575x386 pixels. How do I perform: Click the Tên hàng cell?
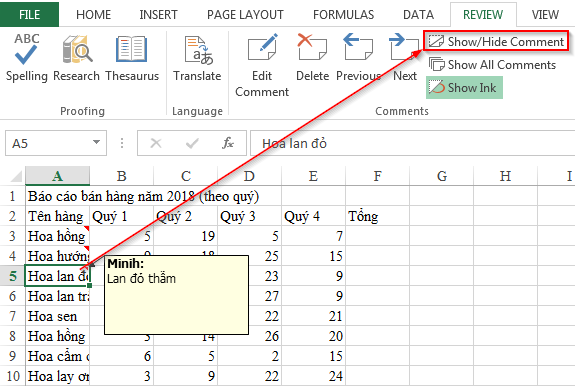coord(57,216)
